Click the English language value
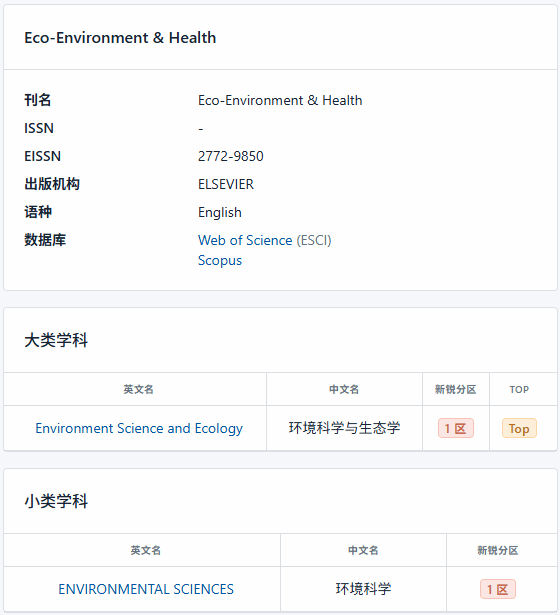This screenshot has width=560, height=615. (x=220, y=213)
